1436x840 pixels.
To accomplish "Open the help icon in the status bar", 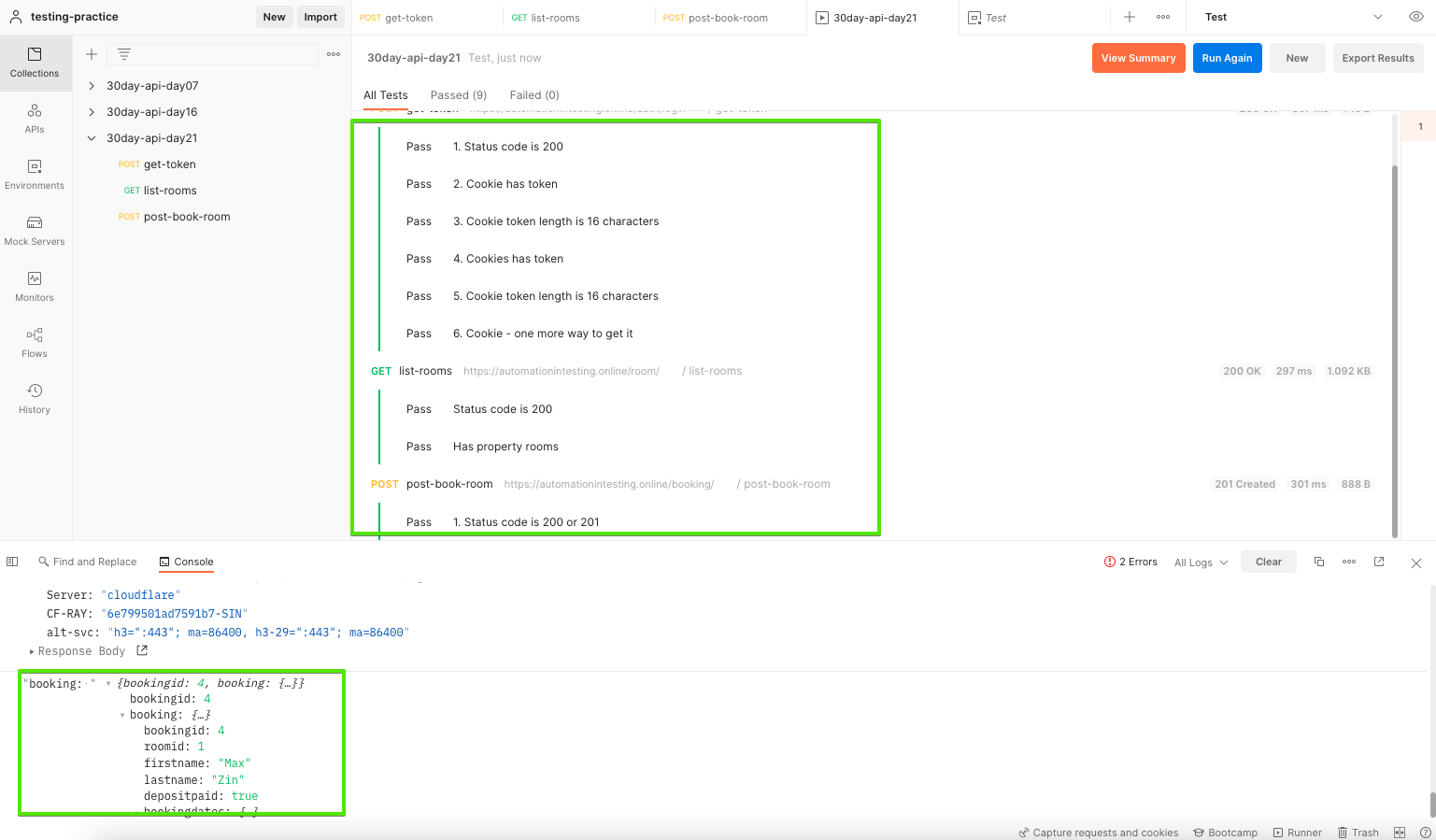I will pos(1426,833).
